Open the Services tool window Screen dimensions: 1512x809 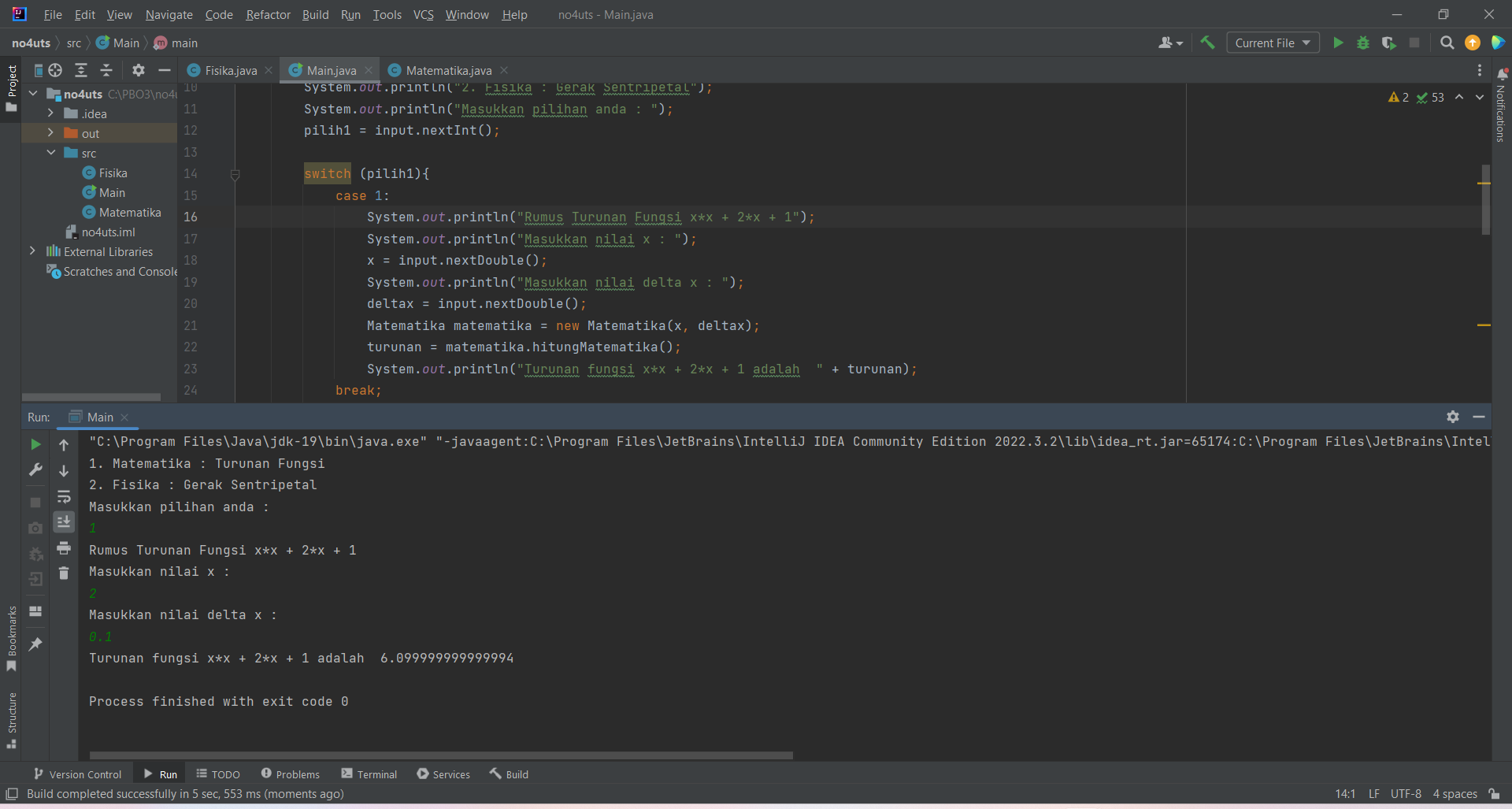click(x=443, y=774)
